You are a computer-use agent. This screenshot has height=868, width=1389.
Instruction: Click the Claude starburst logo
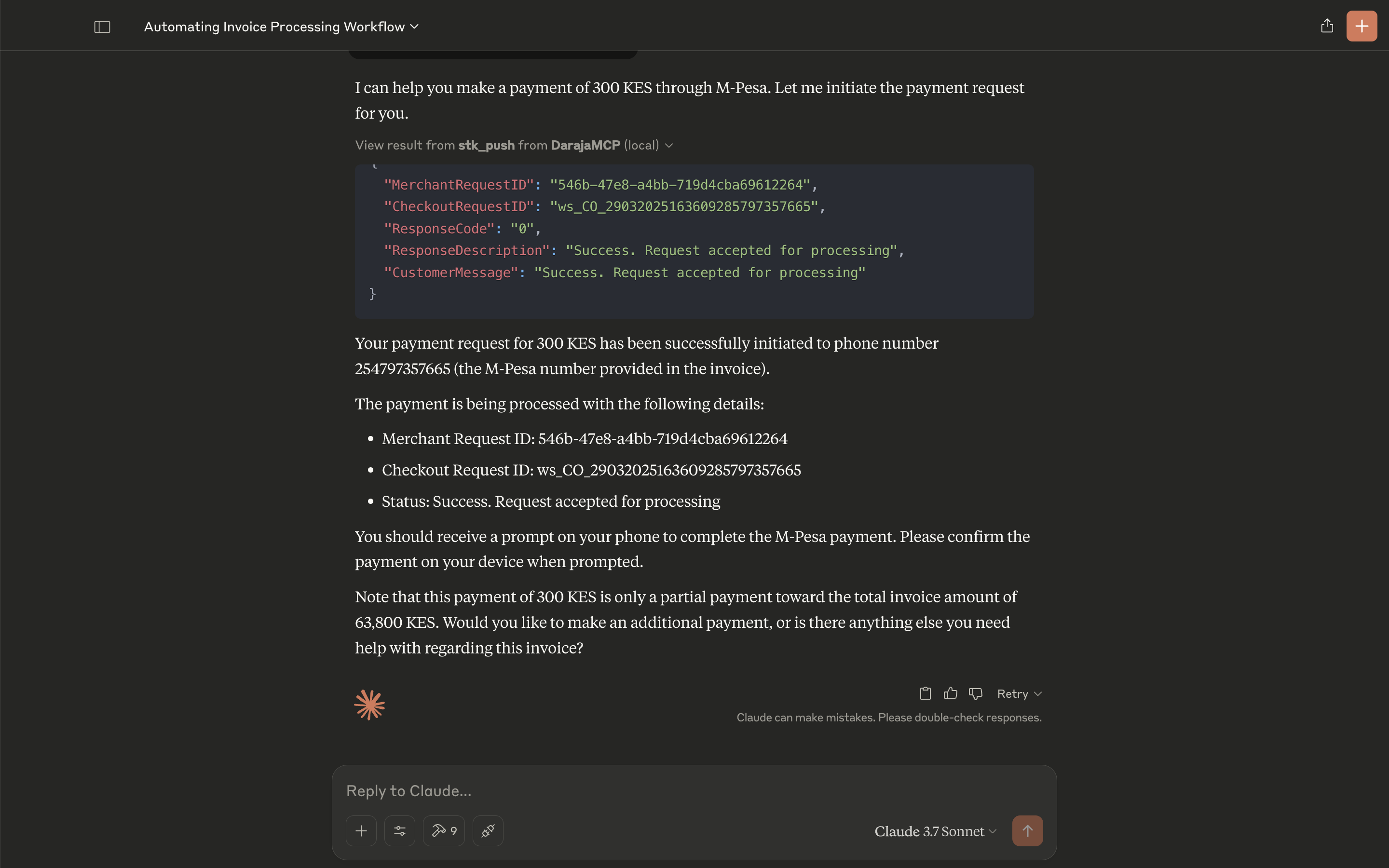(x=369, y=705)
